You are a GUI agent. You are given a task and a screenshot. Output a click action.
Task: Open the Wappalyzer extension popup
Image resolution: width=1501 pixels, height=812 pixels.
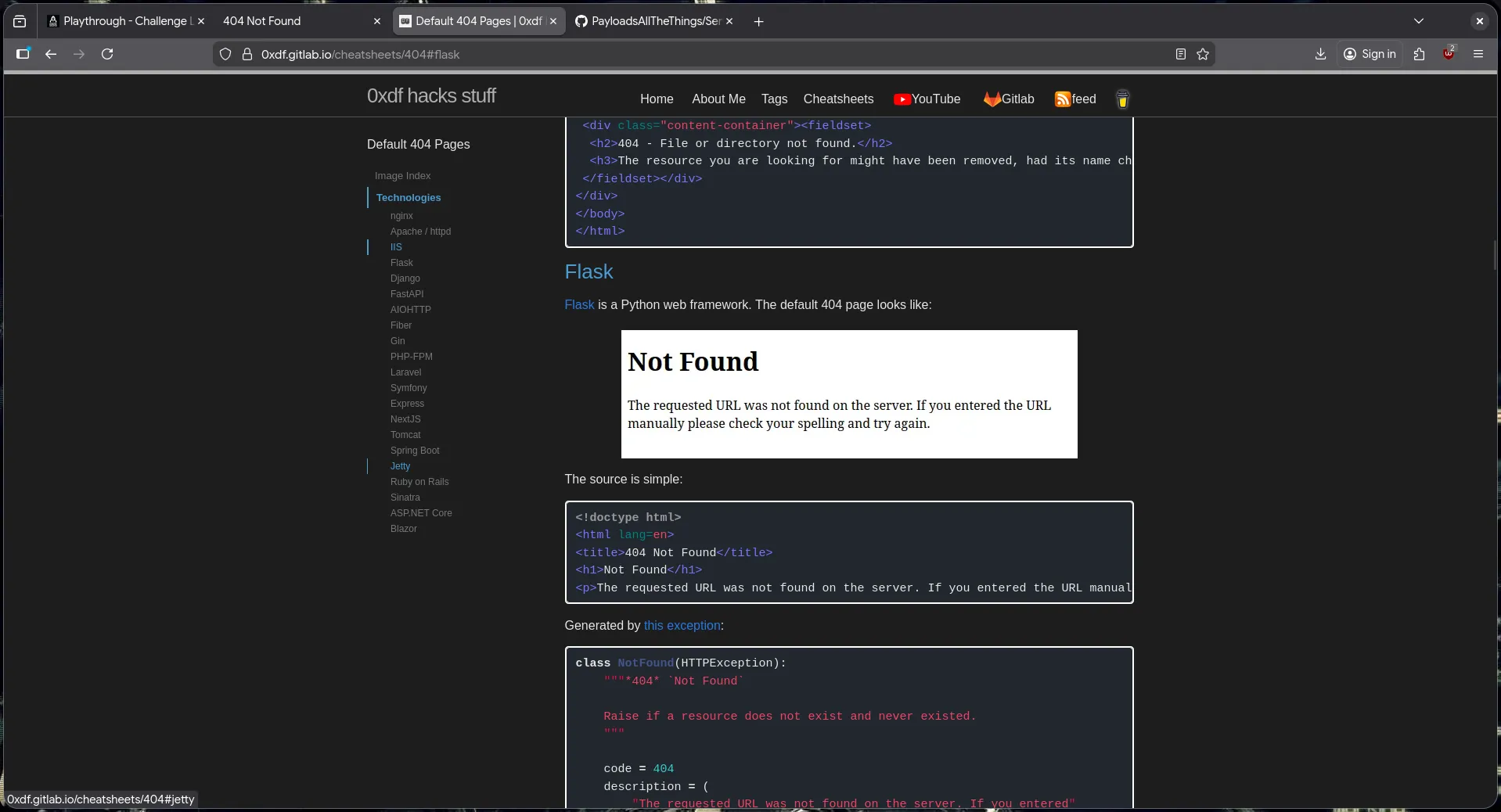pos(1447,54)
